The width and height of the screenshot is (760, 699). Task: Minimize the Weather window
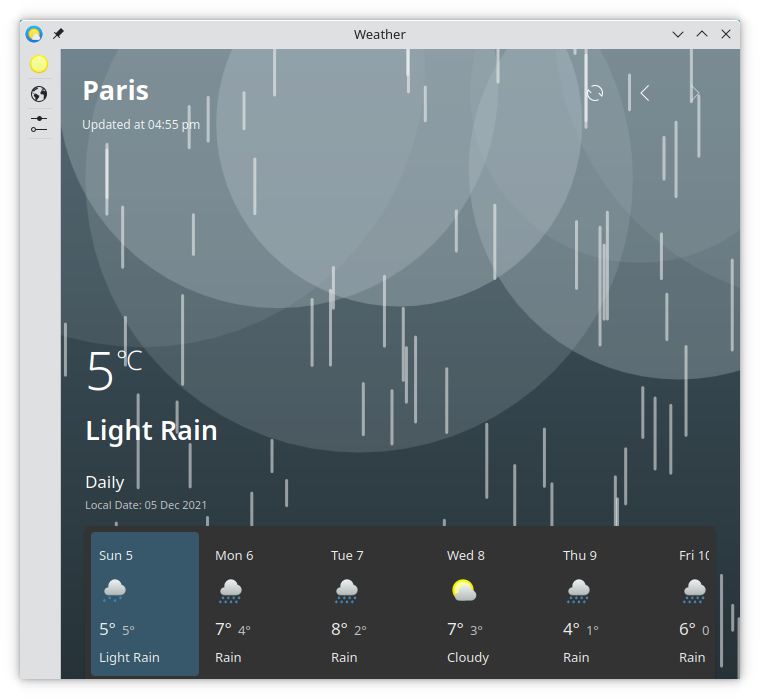678,34
